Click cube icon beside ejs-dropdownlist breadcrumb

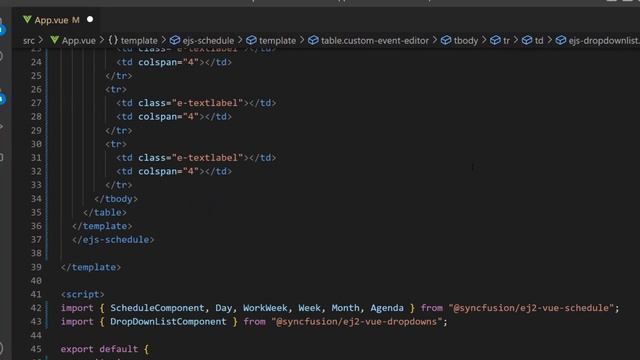[561, 40]
